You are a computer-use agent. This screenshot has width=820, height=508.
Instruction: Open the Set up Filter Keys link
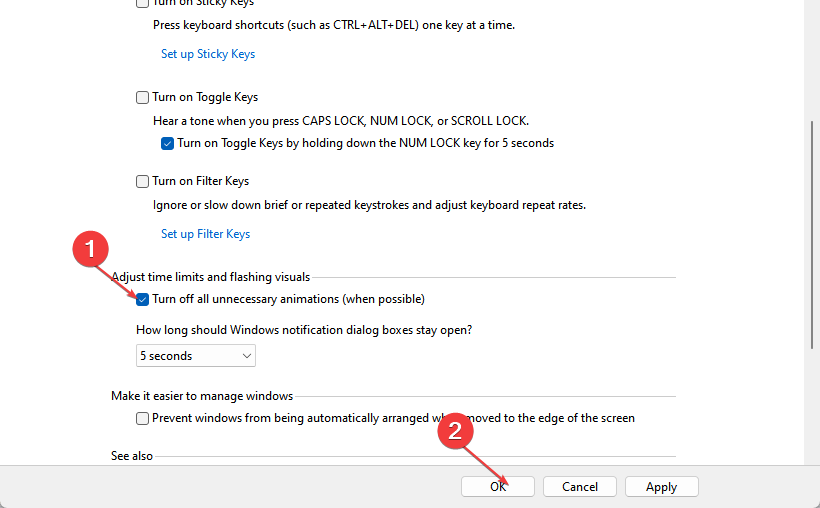(205, 234)
